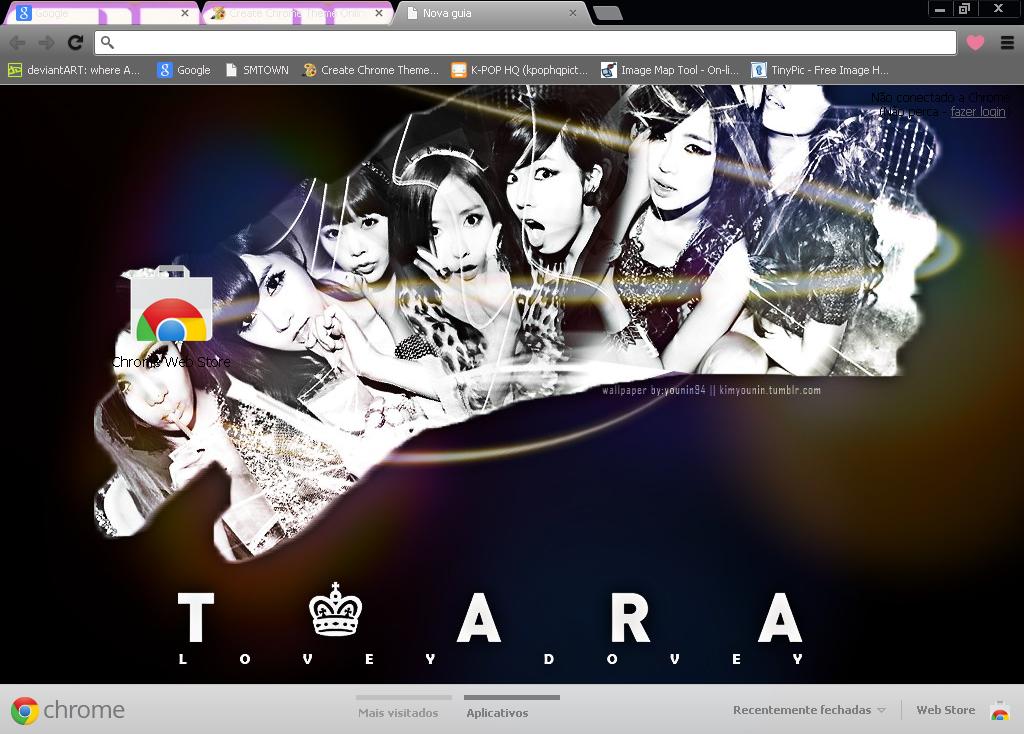The height and width of the screenshot is (734, 1024).
Task: Minimize the browser window
Action: [x=940, y=9]
